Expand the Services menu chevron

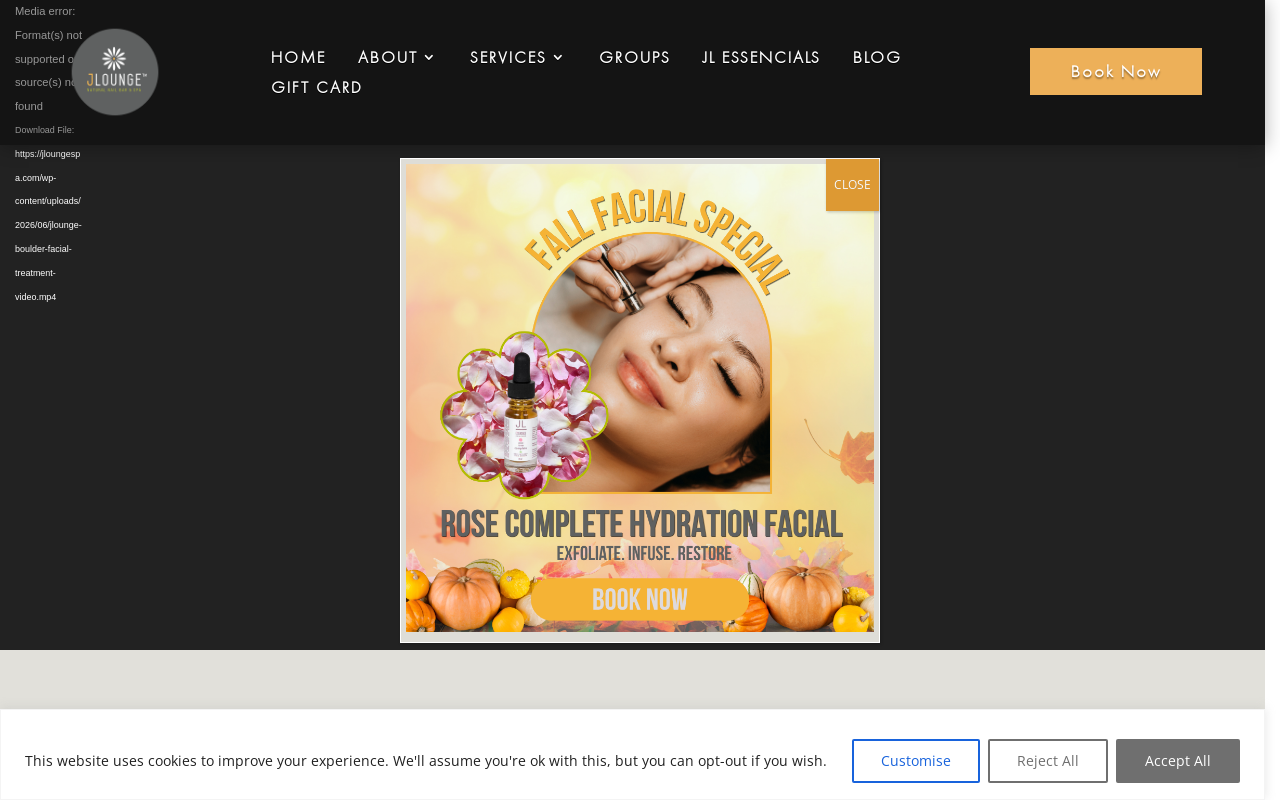pos(558,58)
